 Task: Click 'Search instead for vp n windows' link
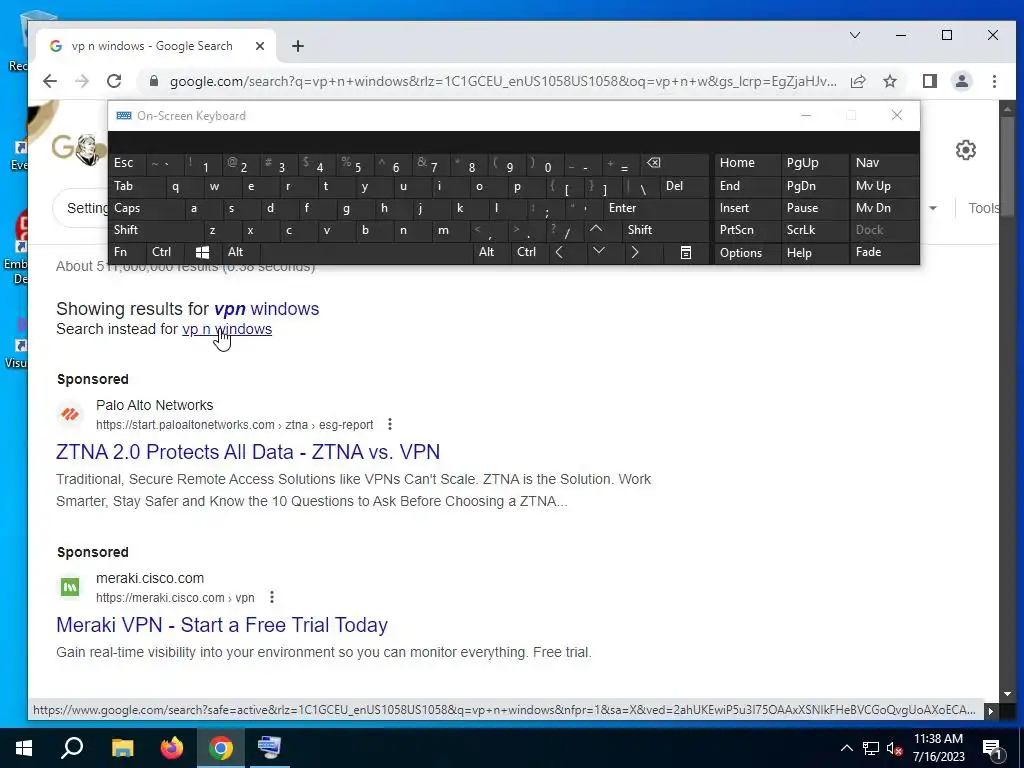pyautogui.click(x=227, y=329)
